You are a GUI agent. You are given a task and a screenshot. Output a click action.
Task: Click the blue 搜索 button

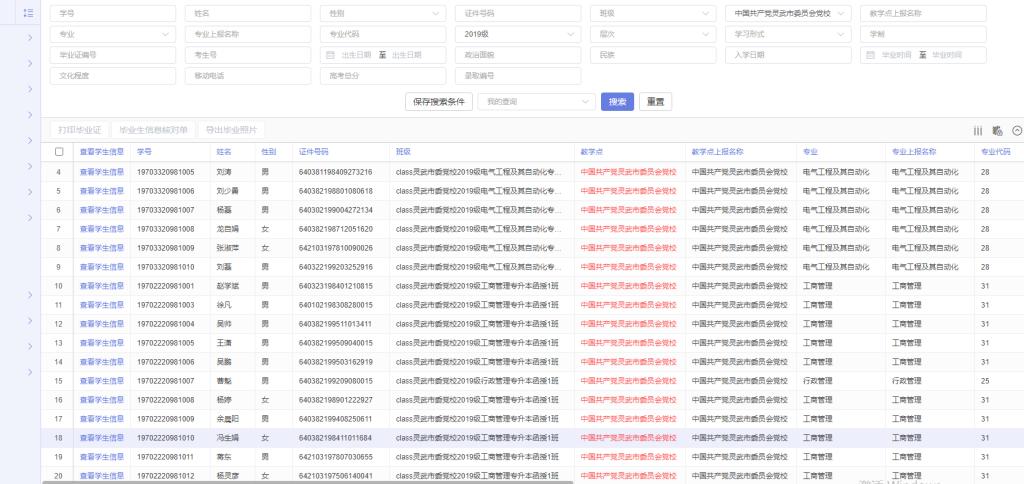617,102
